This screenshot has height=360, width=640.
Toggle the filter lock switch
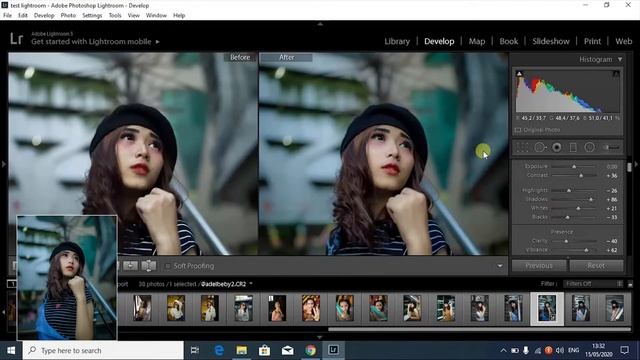(630, 284)
